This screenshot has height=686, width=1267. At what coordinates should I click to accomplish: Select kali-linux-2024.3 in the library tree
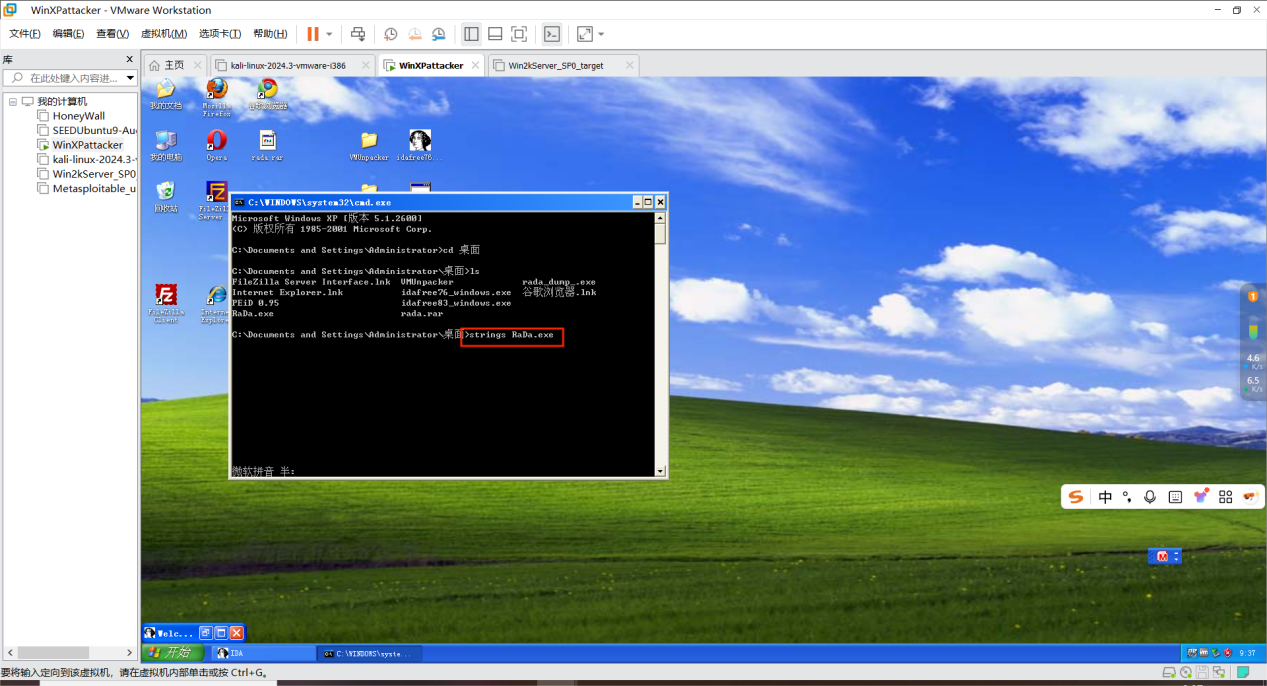[x=86, y=159]
